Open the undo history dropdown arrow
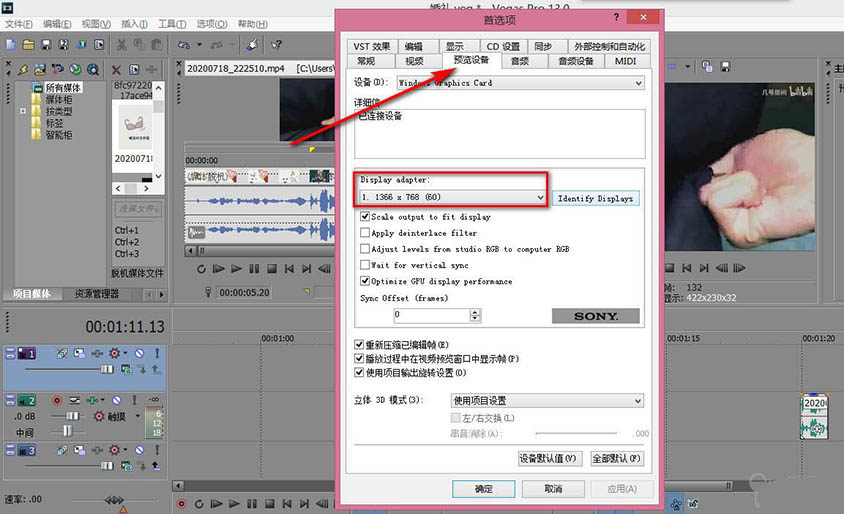The width and height of the screenshot is (844, 514). click(199, 45)
